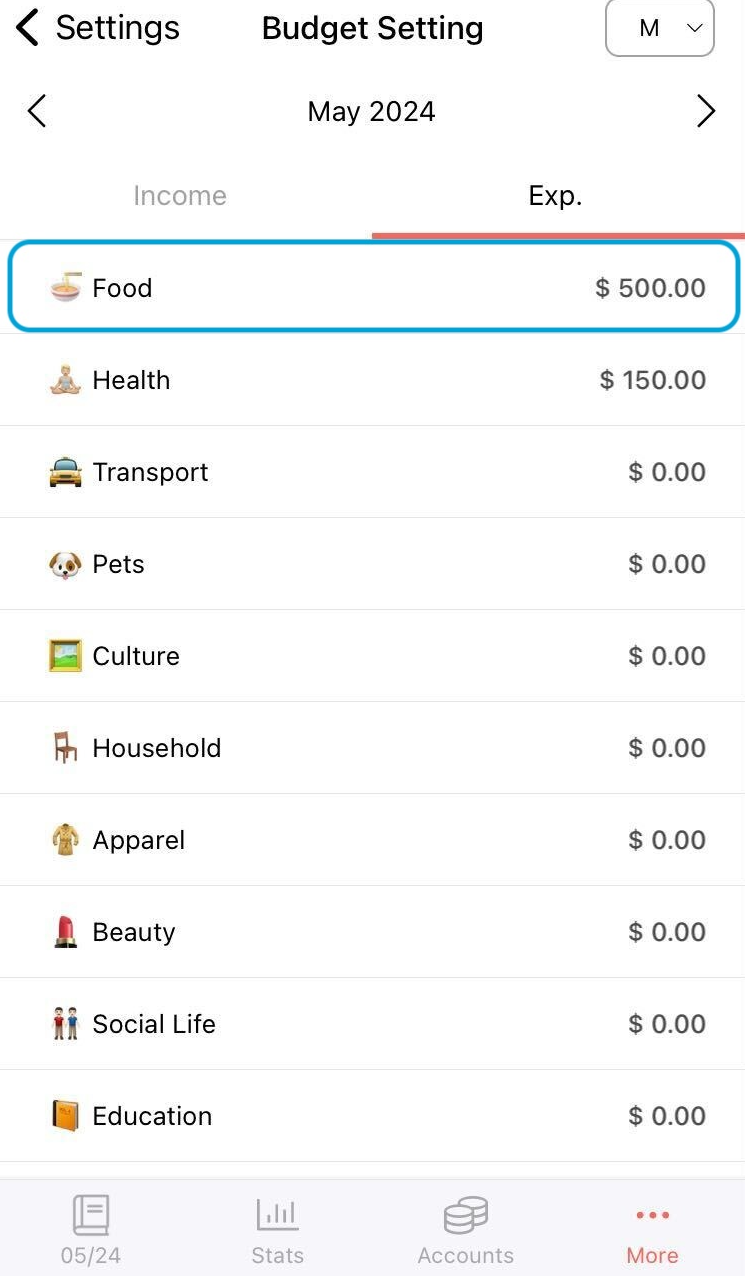Go back to Settings
The width and height of the screenshot is (745, 1276).
pos(98,29)
